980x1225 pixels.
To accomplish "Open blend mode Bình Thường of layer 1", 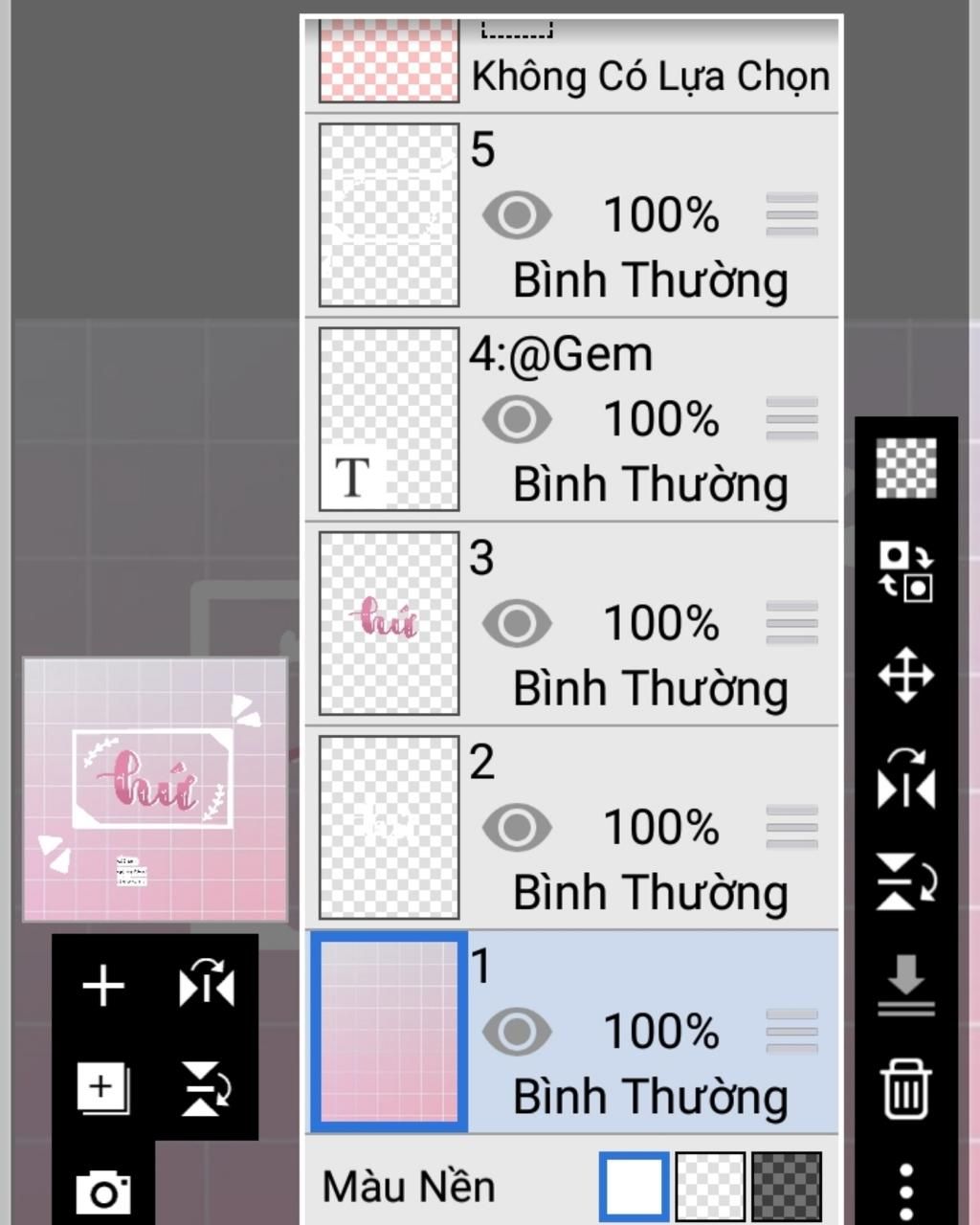I will tap(651, 1097).
